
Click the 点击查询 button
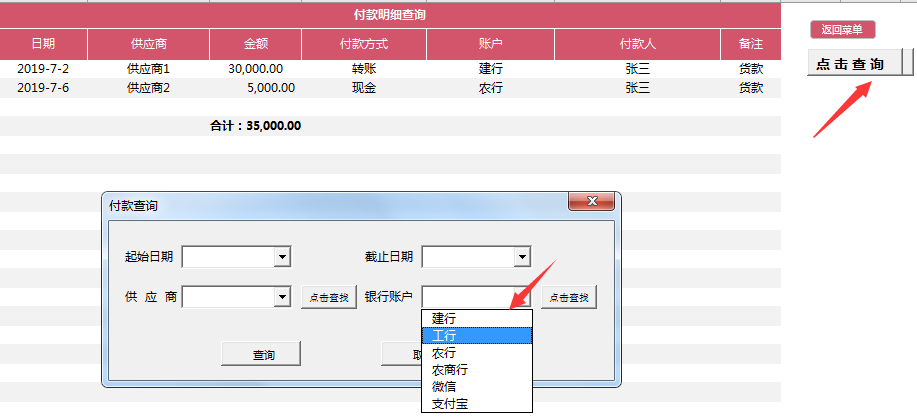pyautogui.click(x=854, y=63)
